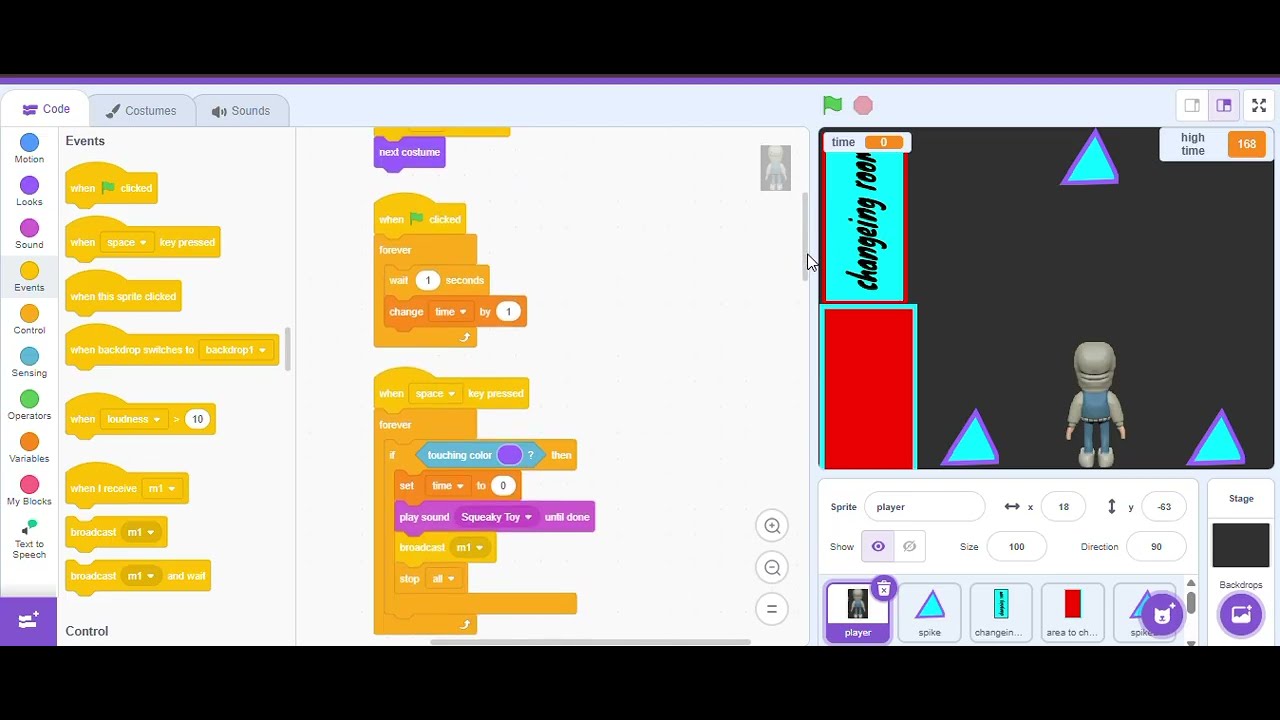Open the Costumes tab

(141, 111)
